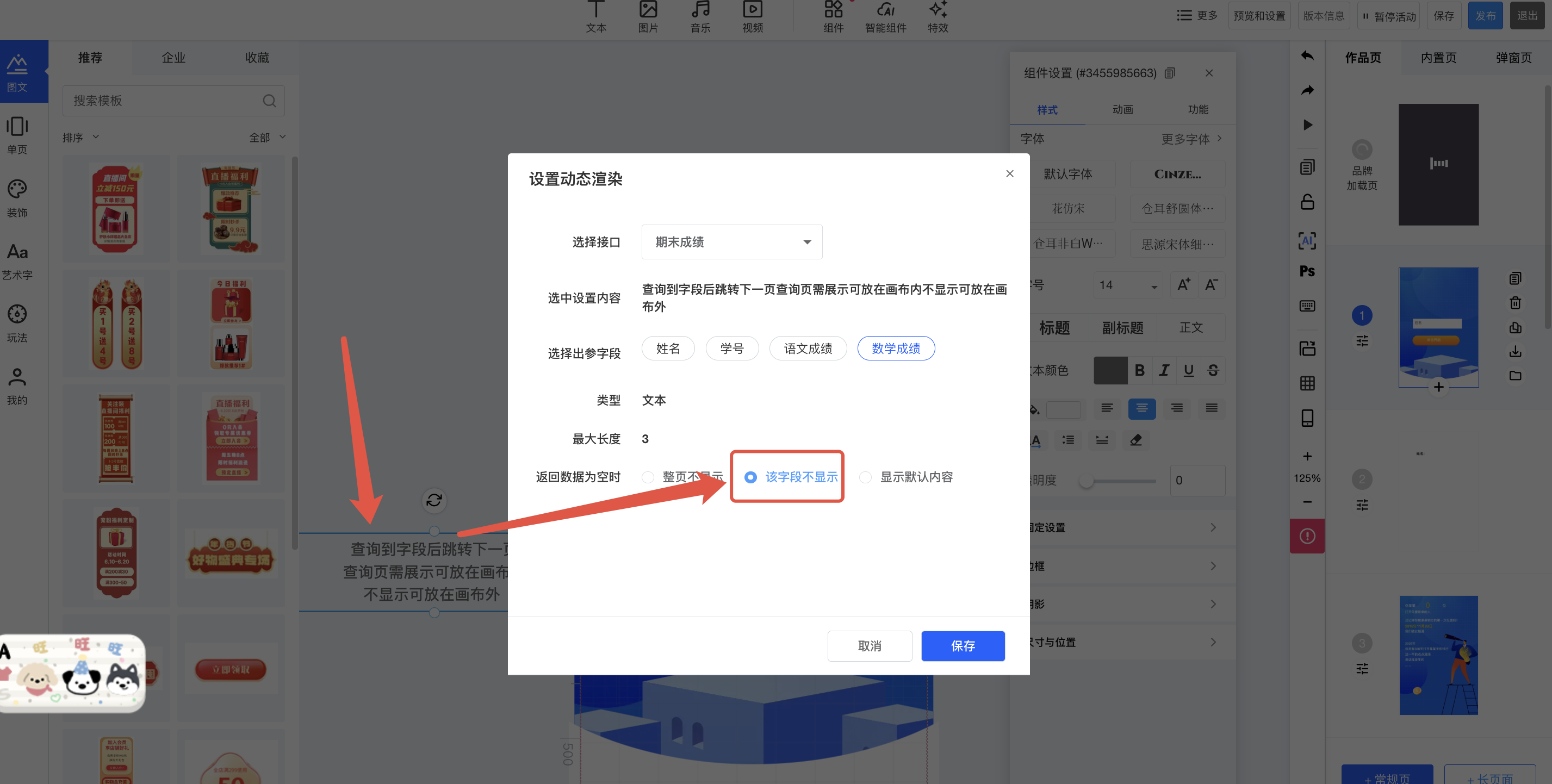Click the red warning alert icon

[x=1307, y=536]
